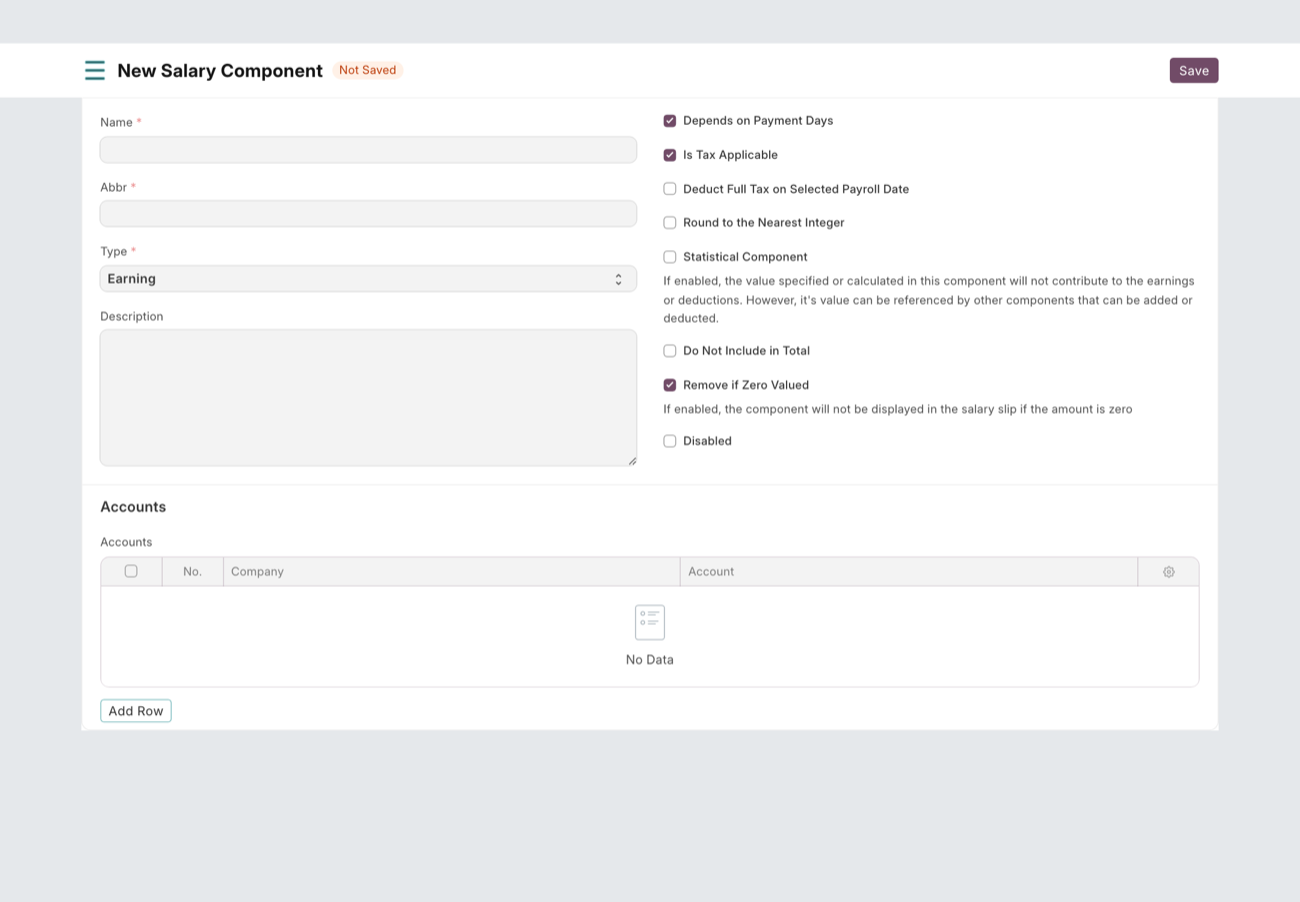Click the Company column header
The width and height of the screenshot is (1300, 902).
(452, 572)
